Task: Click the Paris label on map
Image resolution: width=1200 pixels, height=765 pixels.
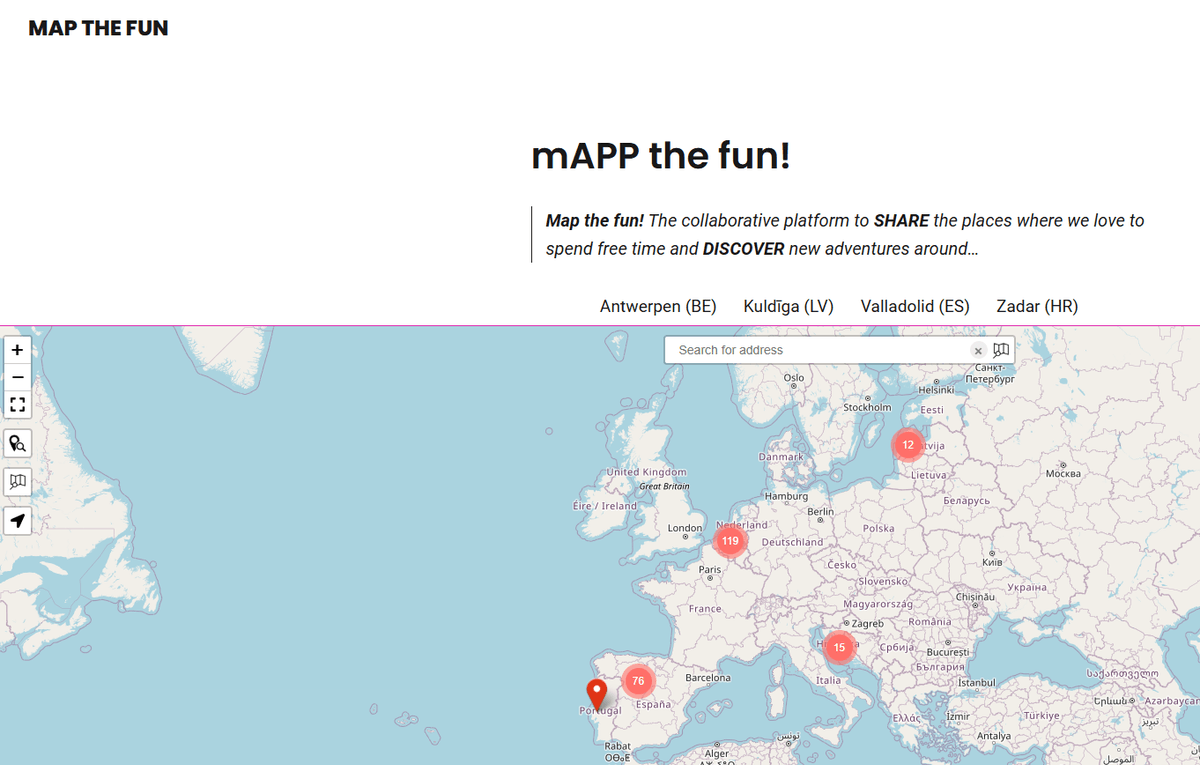Action: 710,569
